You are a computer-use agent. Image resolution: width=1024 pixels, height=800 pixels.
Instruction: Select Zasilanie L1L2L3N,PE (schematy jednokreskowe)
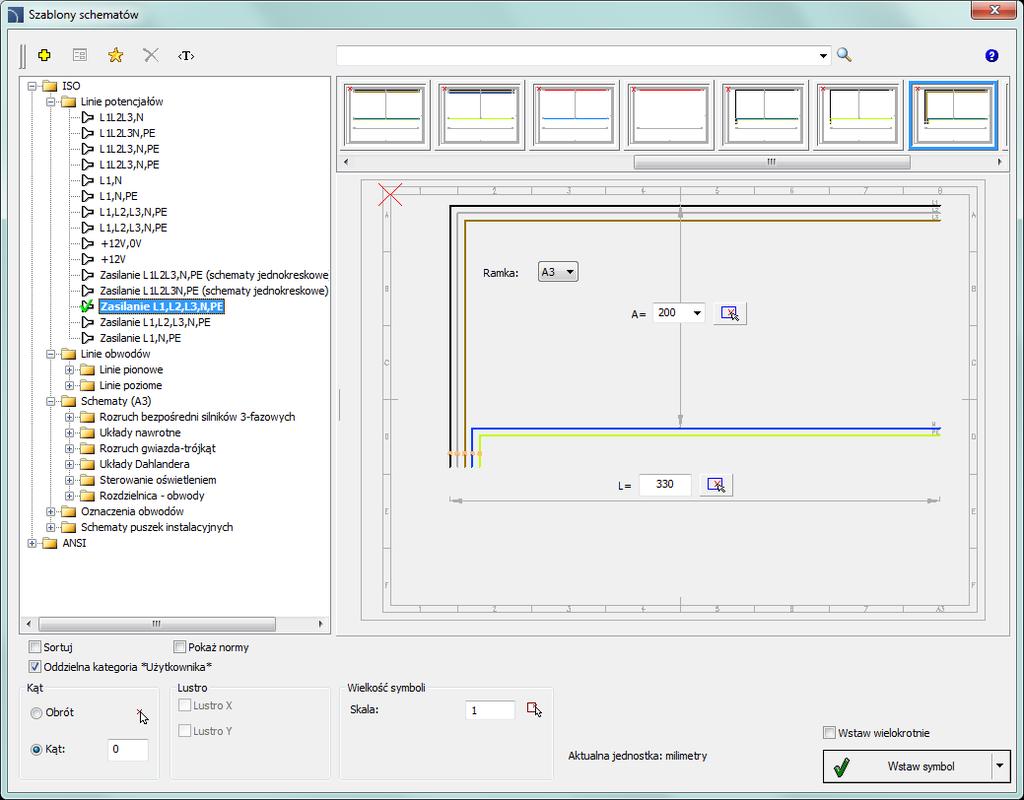(x=214, y=291)
